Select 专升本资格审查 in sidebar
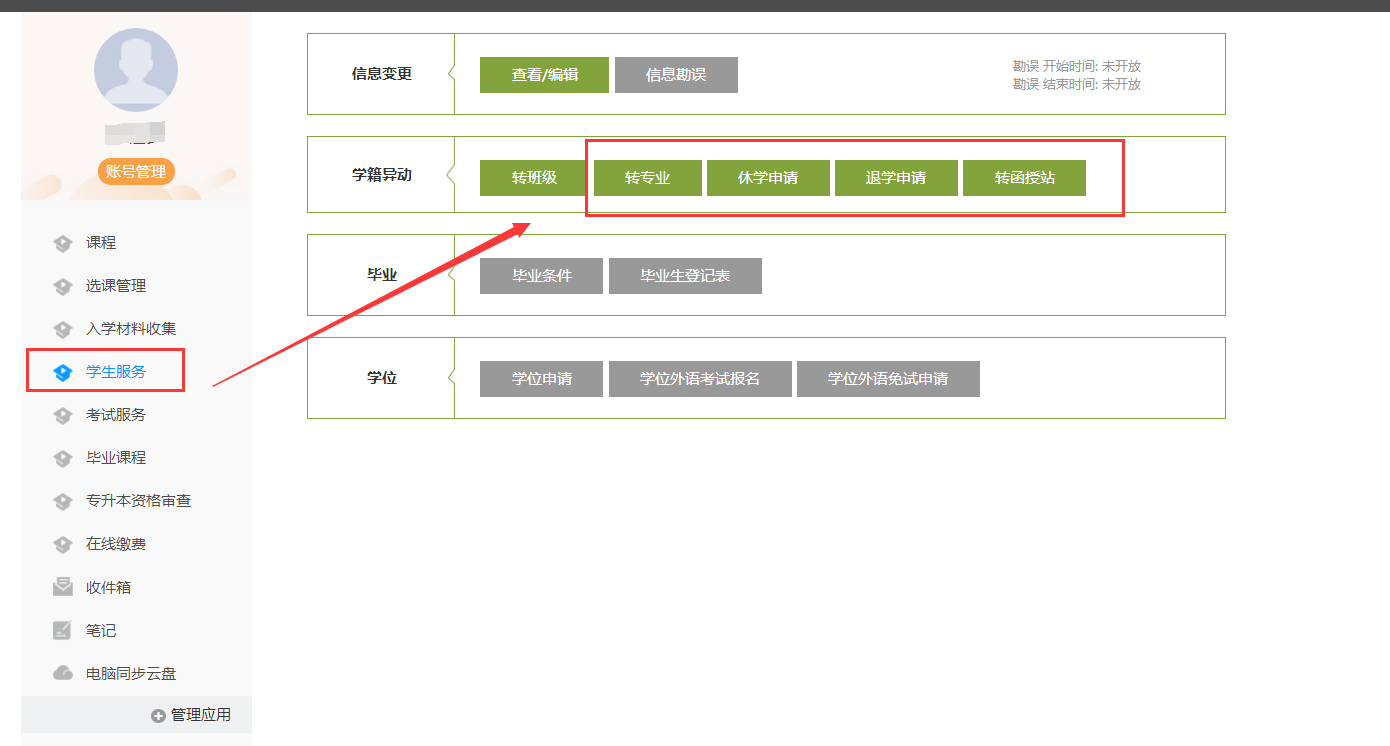This screenshot has width=1390, height=746. click(x=138, y=501)
